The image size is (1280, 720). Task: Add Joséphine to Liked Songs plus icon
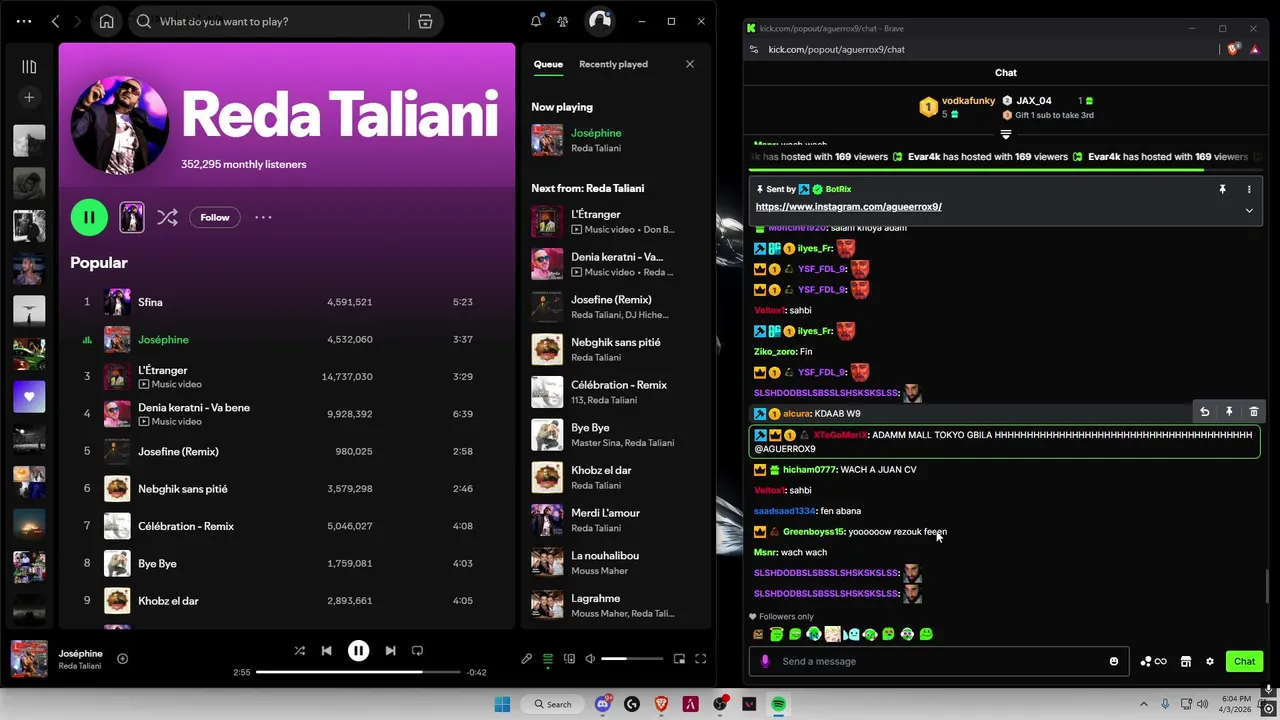click(122, 658)
